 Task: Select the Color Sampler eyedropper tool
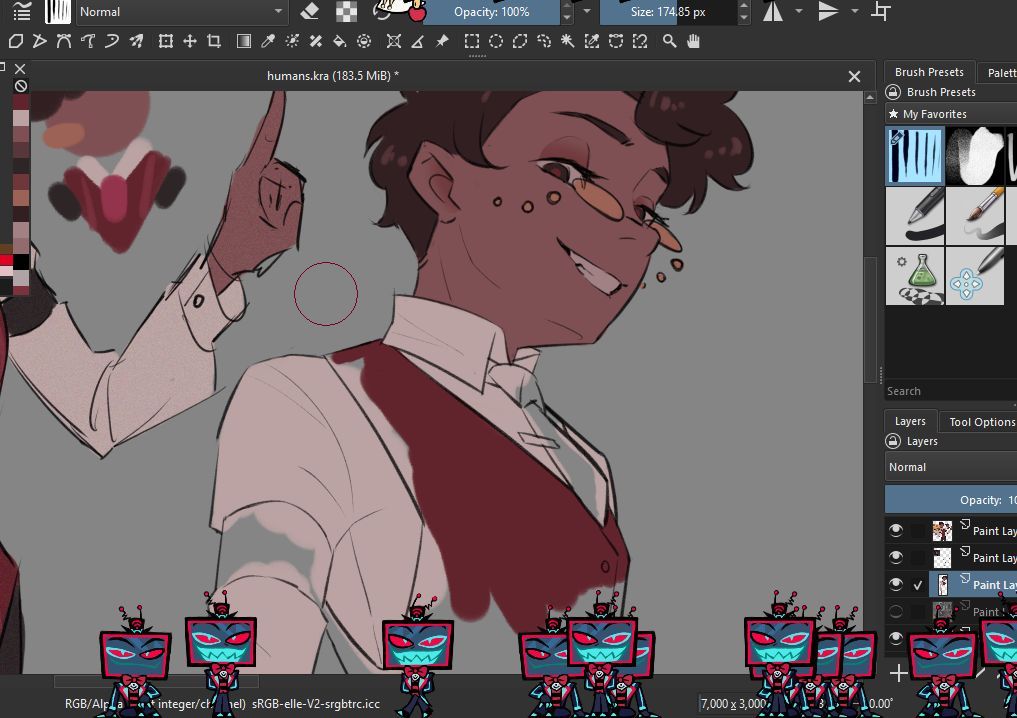268,42
